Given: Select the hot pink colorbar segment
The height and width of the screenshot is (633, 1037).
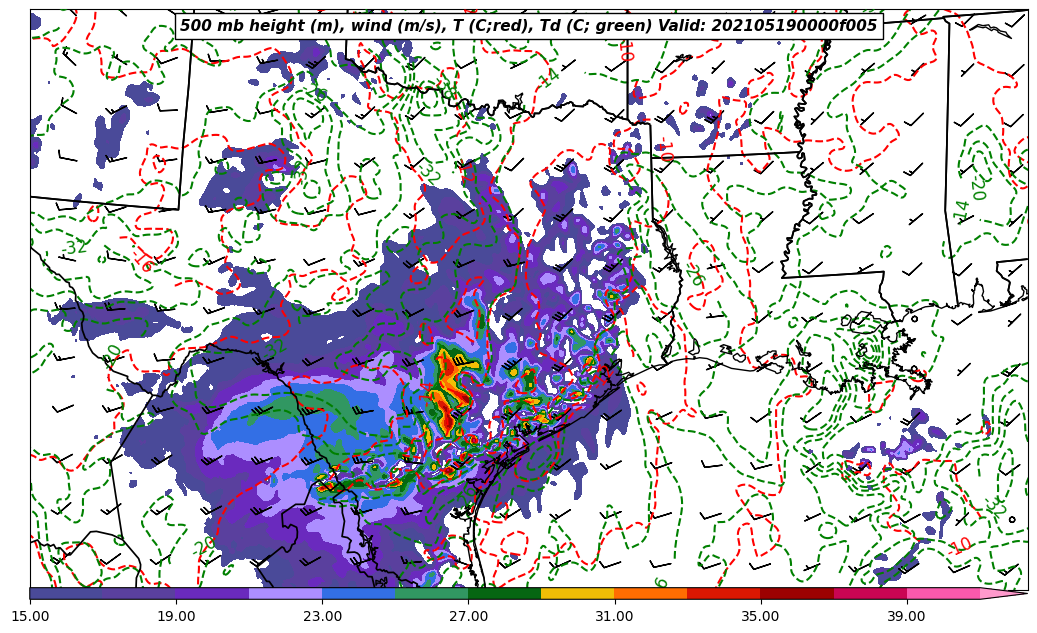Looking at the screenshot, I should click(x=942, y=593).
